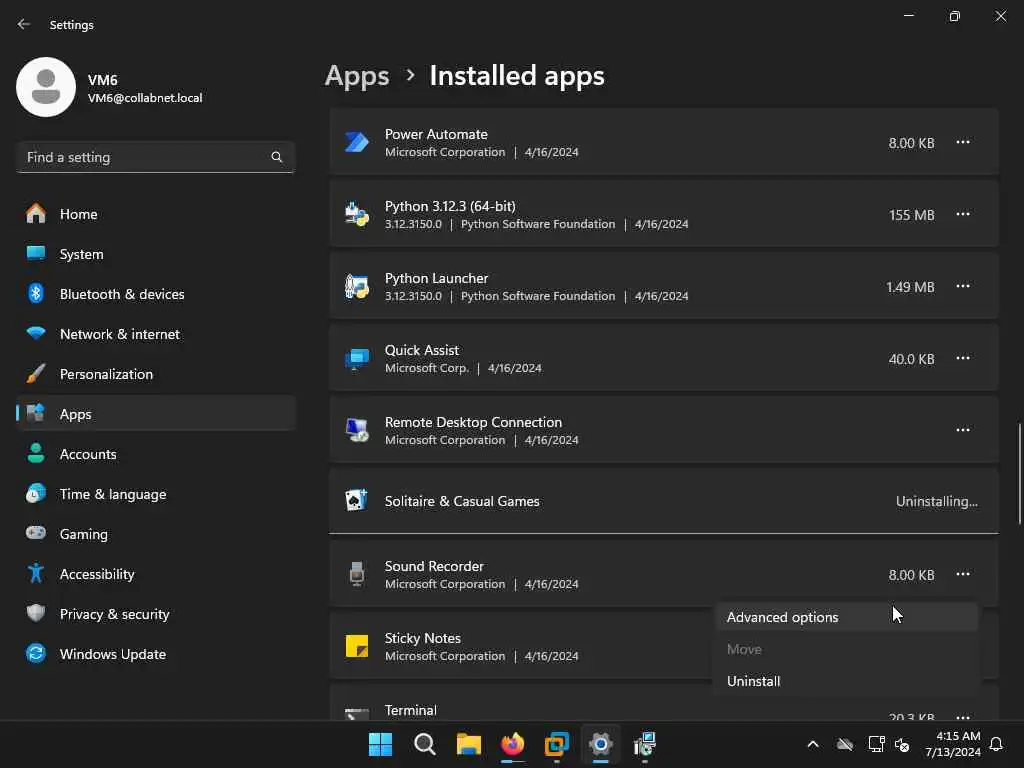The height and width of the screenshot is (768, 1024).
Task: Open more options for Remote Desktop Connection
Action: [x=963, y=430]
